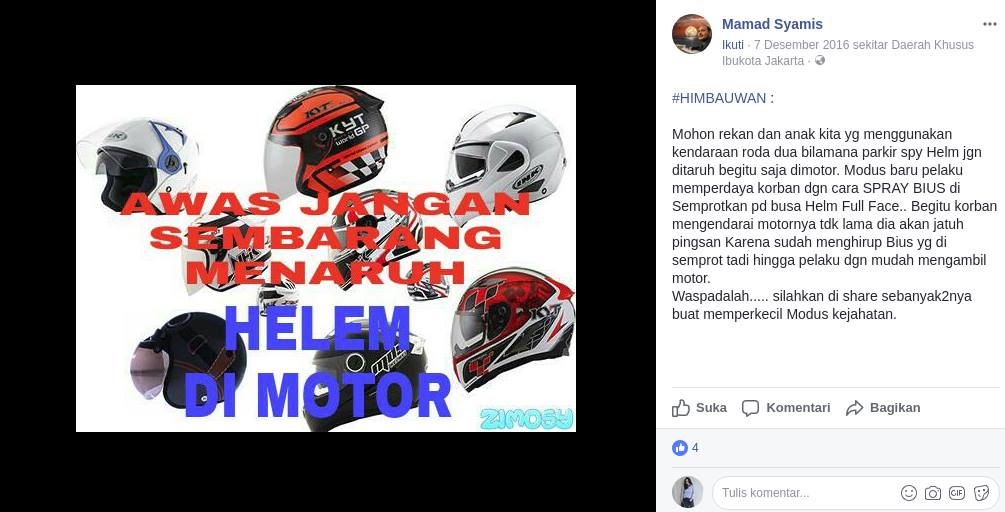Focus the Tulis komentar input field
The image size is (1005, 512).
pos(856,493)
